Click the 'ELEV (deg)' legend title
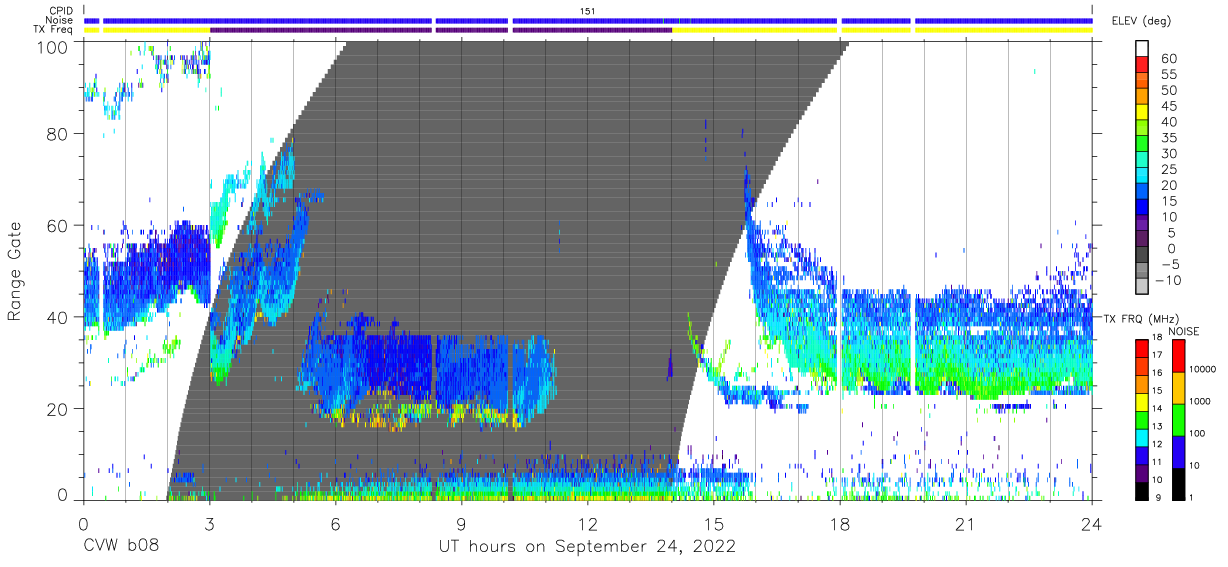 [x=1140, y=20]
